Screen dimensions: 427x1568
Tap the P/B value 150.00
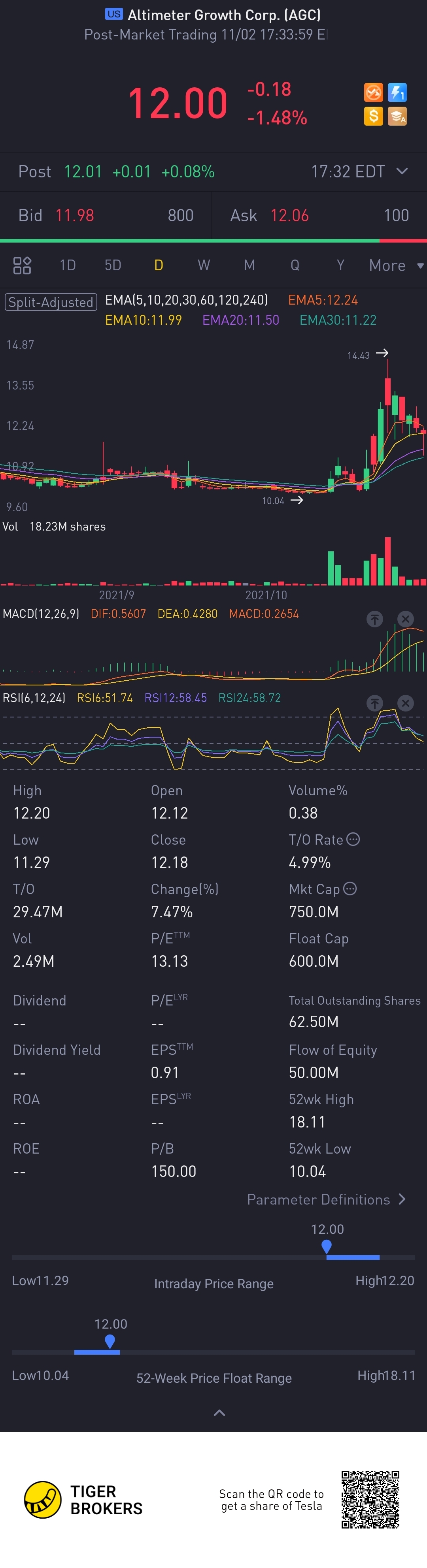(174, 1171)
